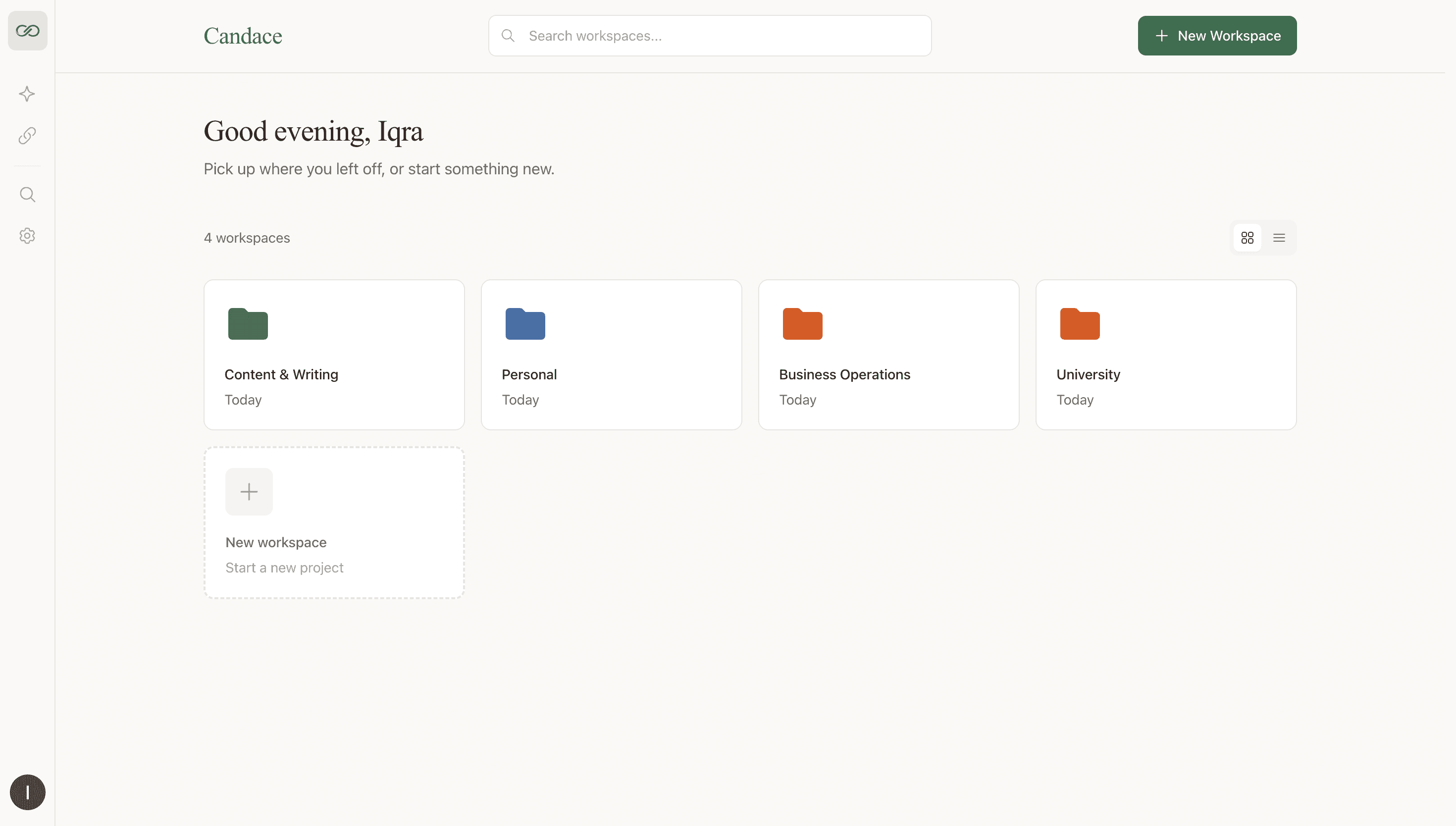Open profile via bottom avatar icon
Screen dimensions: 1456x826
click(x=27, y=792)
